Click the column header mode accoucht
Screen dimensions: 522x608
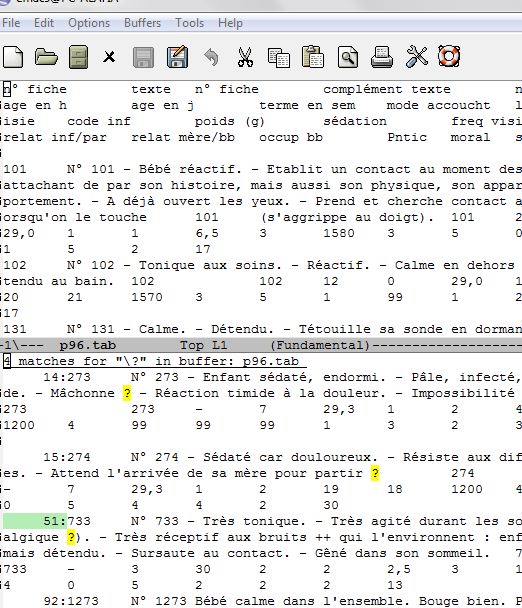click(439, 105)
